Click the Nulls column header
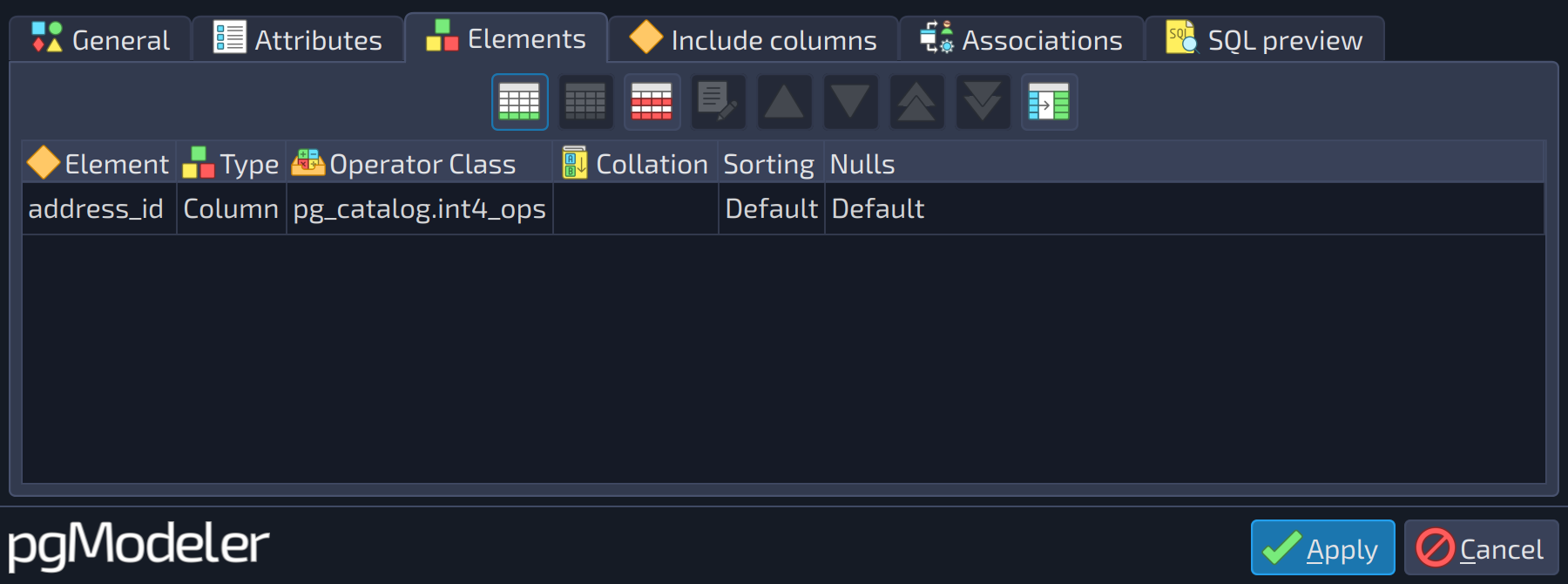The image size is (1568, 584). point(1185,163)
